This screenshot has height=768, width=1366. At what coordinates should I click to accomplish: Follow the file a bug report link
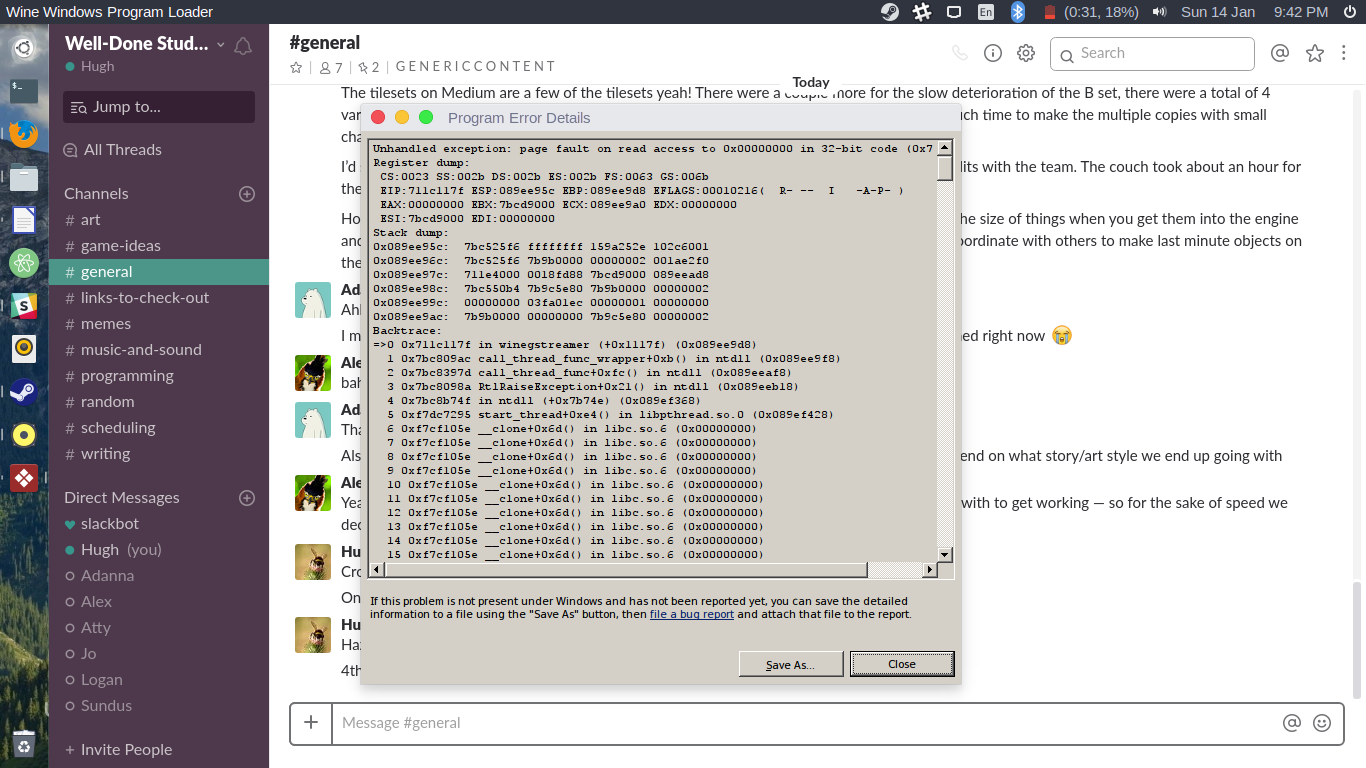(692, 615)
